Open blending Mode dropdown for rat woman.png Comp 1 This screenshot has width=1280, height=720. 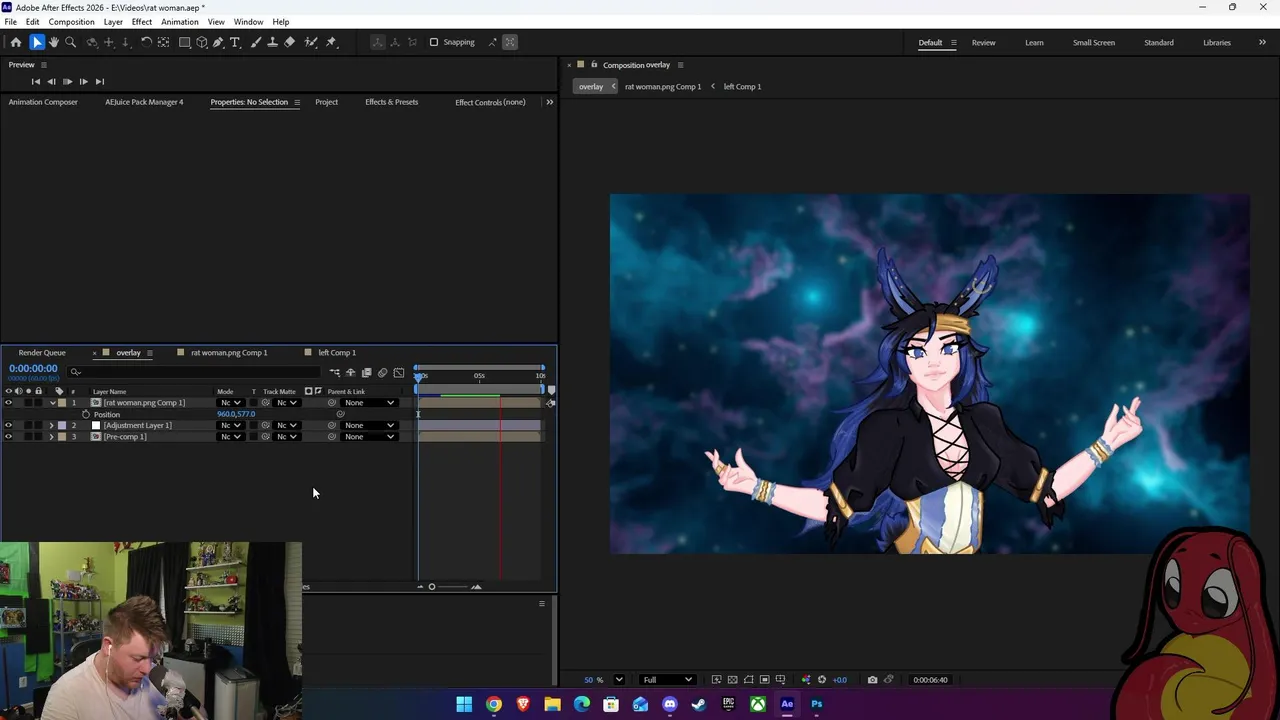230,403
